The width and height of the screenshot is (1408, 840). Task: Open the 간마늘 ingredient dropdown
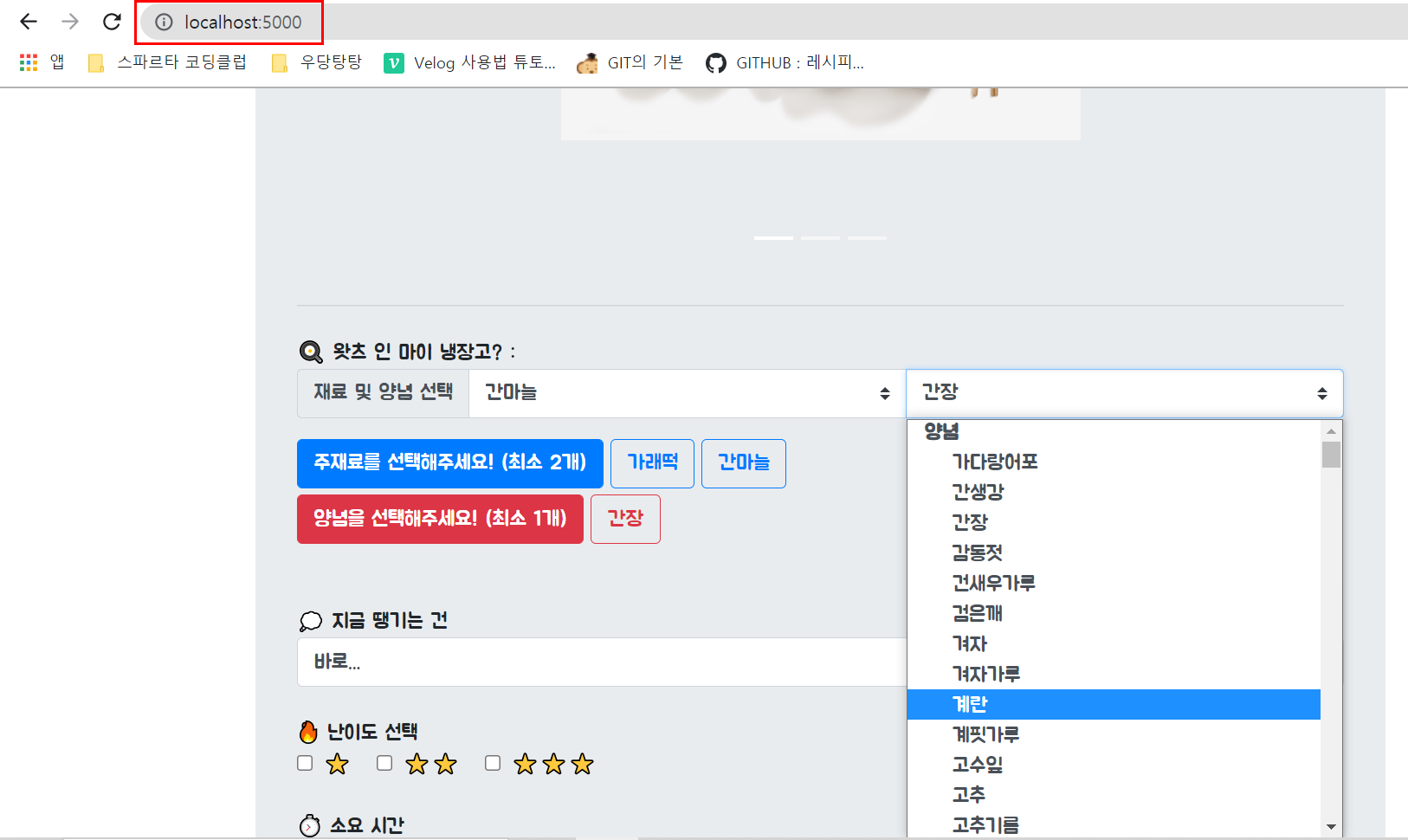[x=687, y=393]
